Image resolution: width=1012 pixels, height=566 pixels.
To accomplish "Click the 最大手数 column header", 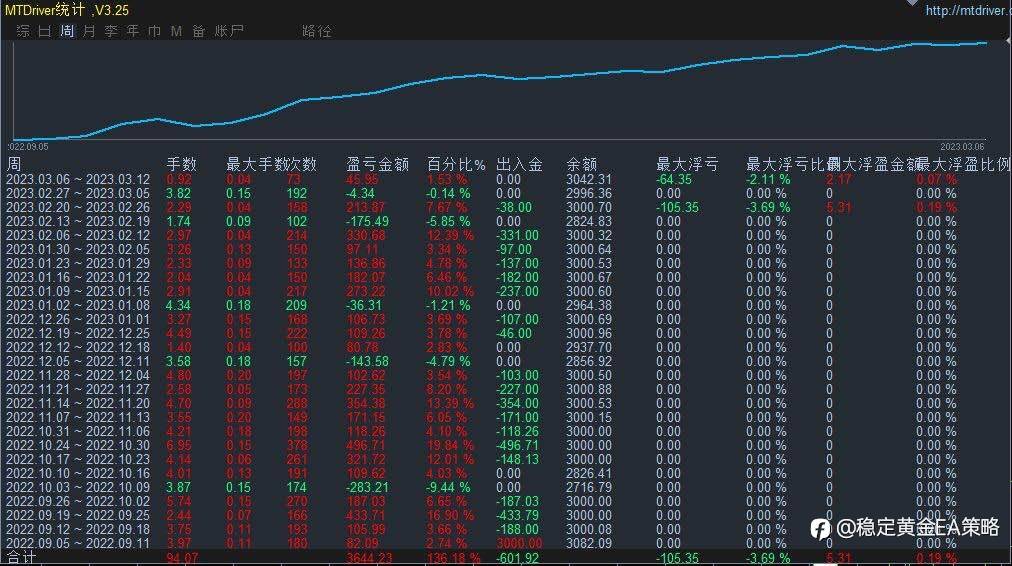I will [x=256, y=165].
